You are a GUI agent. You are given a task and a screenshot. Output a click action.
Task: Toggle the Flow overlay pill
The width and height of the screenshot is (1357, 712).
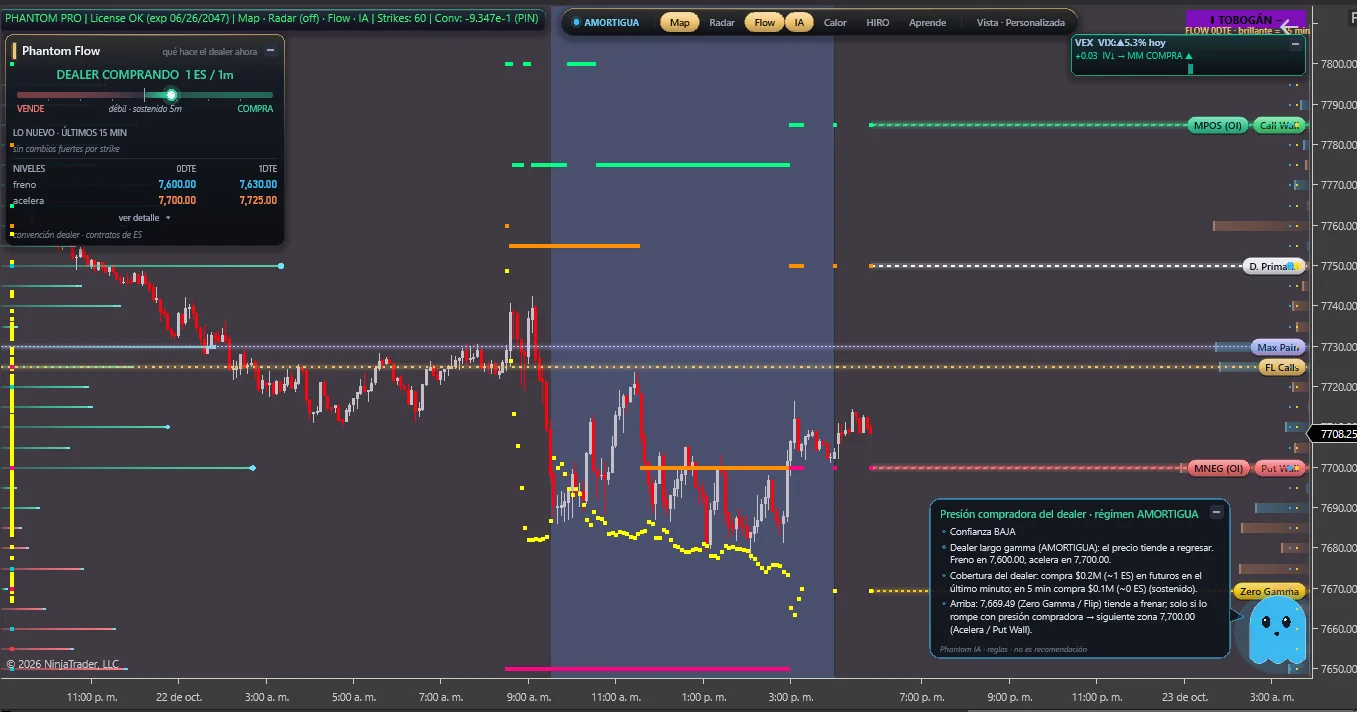pyautogui.click(x=764, y=22)
